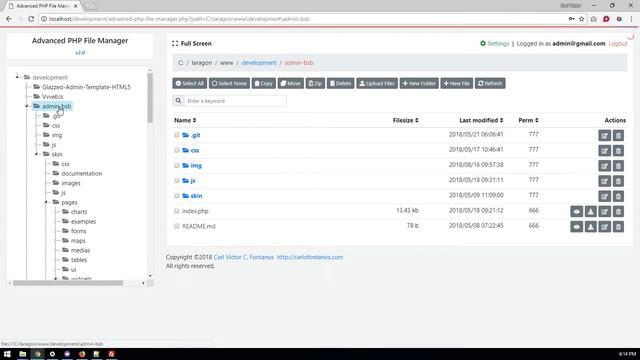Check the index.php checkbox
This screenshot has width=640, height=360.
(177, 211)
